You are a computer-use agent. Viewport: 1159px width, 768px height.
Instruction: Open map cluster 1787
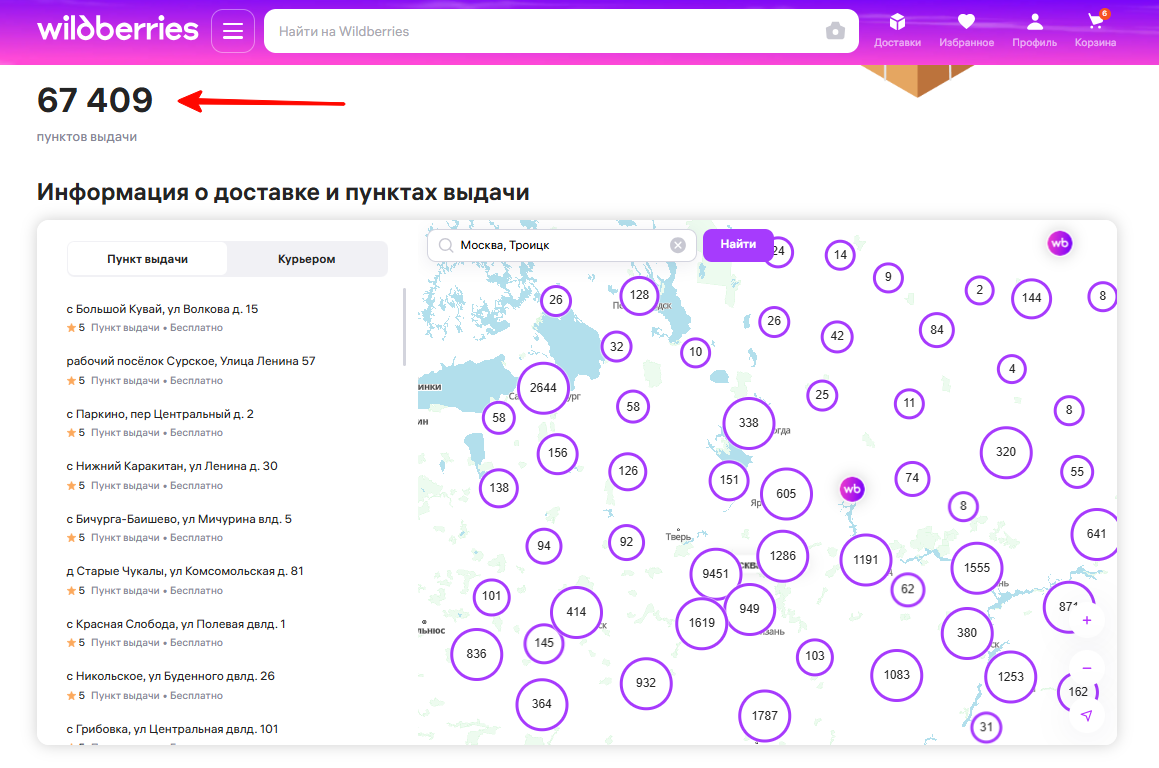(765, 716)
